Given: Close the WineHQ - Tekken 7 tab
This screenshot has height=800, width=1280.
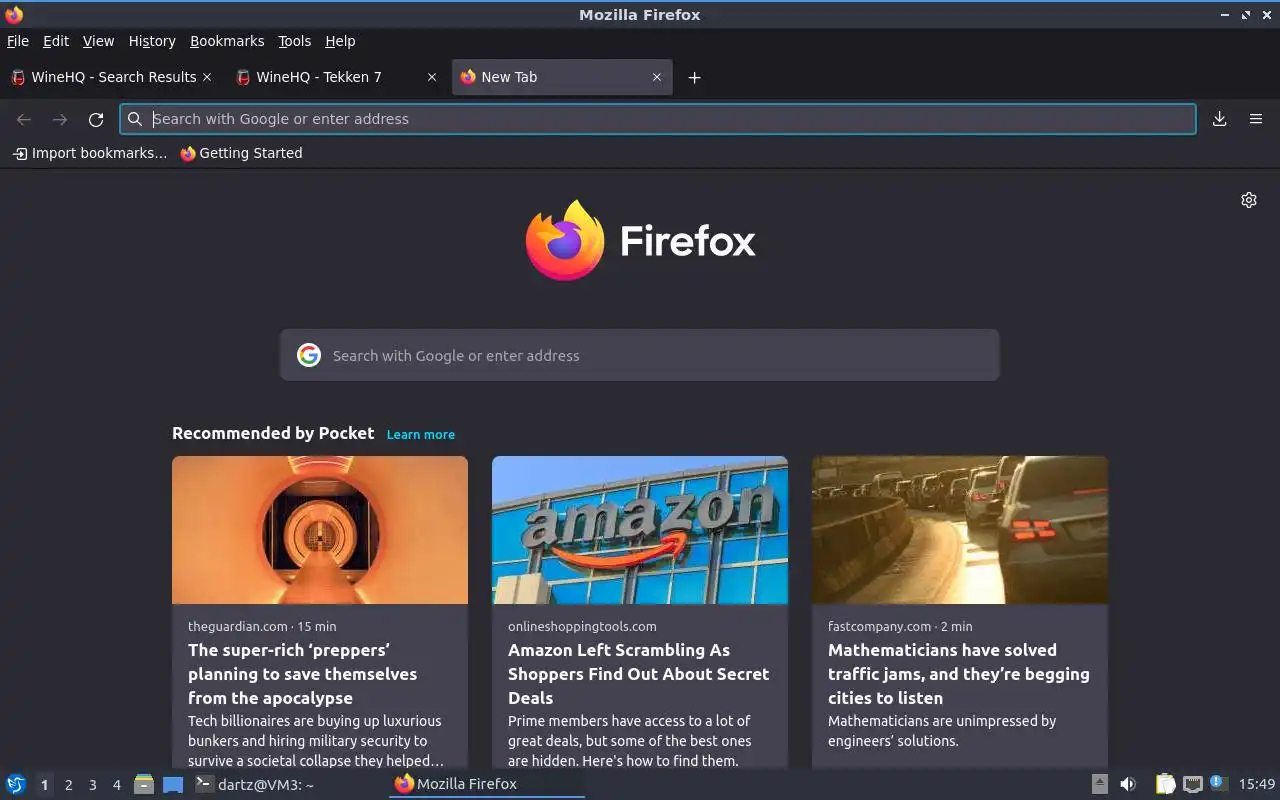Looking at the screenshot, I should 432,77.
